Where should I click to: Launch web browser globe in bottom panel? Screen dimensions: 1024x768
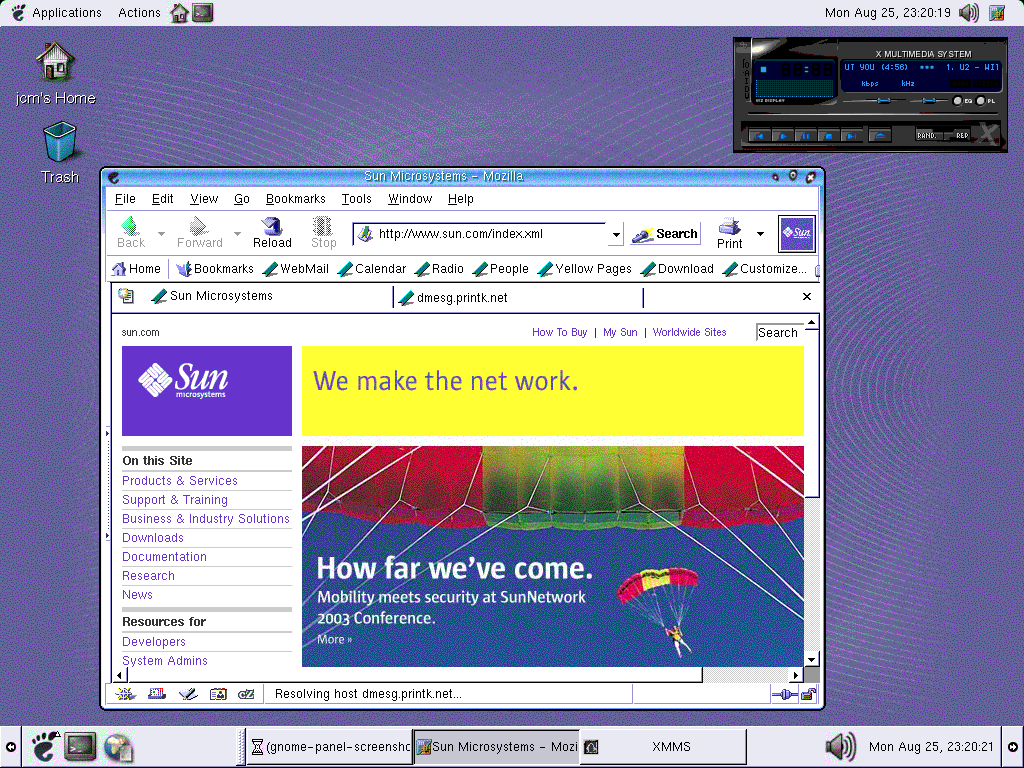(118, 747)
